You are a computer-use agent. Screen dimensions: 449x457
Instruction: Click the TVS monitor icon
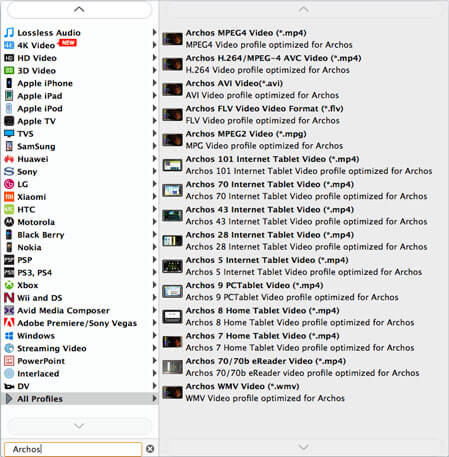coord(9,134)
